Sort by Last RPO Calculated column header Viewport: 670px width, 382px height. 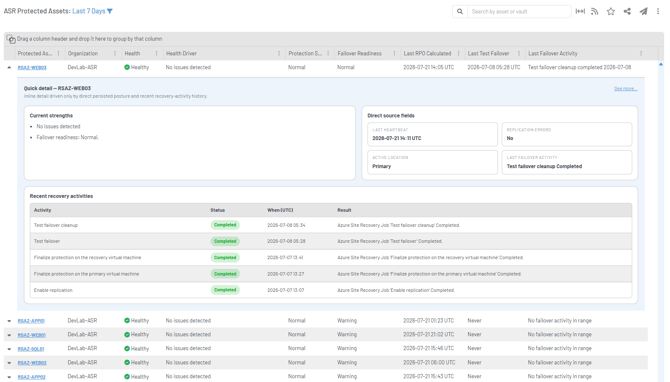pos(427,53)
